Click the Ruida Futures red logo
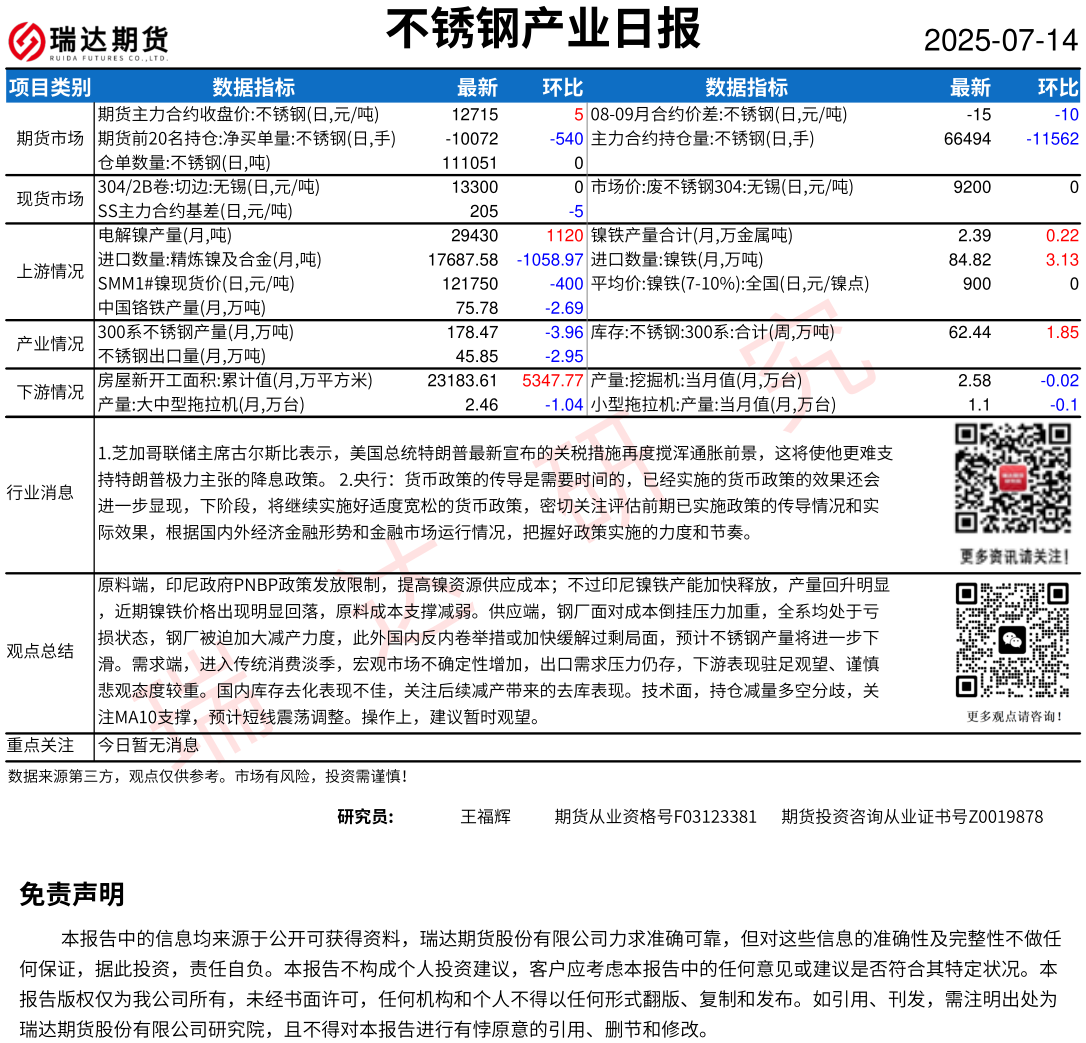This screenshot has height=1043, width=1086. (x=29, y=41)
